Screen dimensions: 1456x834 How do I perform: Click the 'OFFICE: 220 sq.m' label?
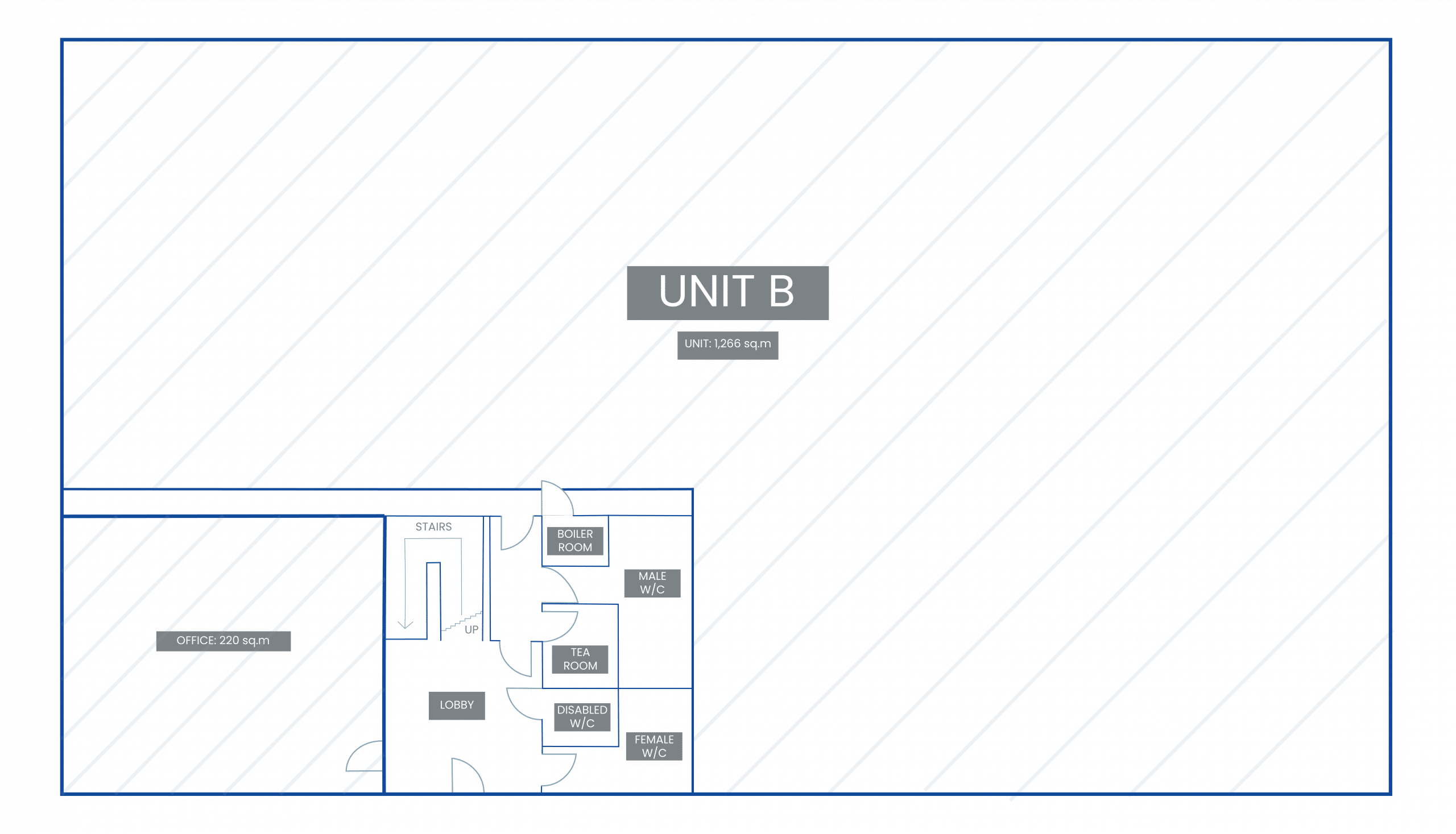pos(224,641)
